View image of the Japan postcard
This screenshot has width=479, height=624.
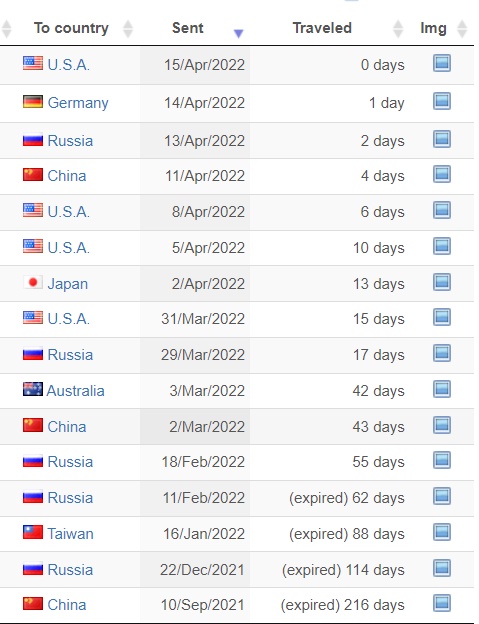(x=442, y=282)
